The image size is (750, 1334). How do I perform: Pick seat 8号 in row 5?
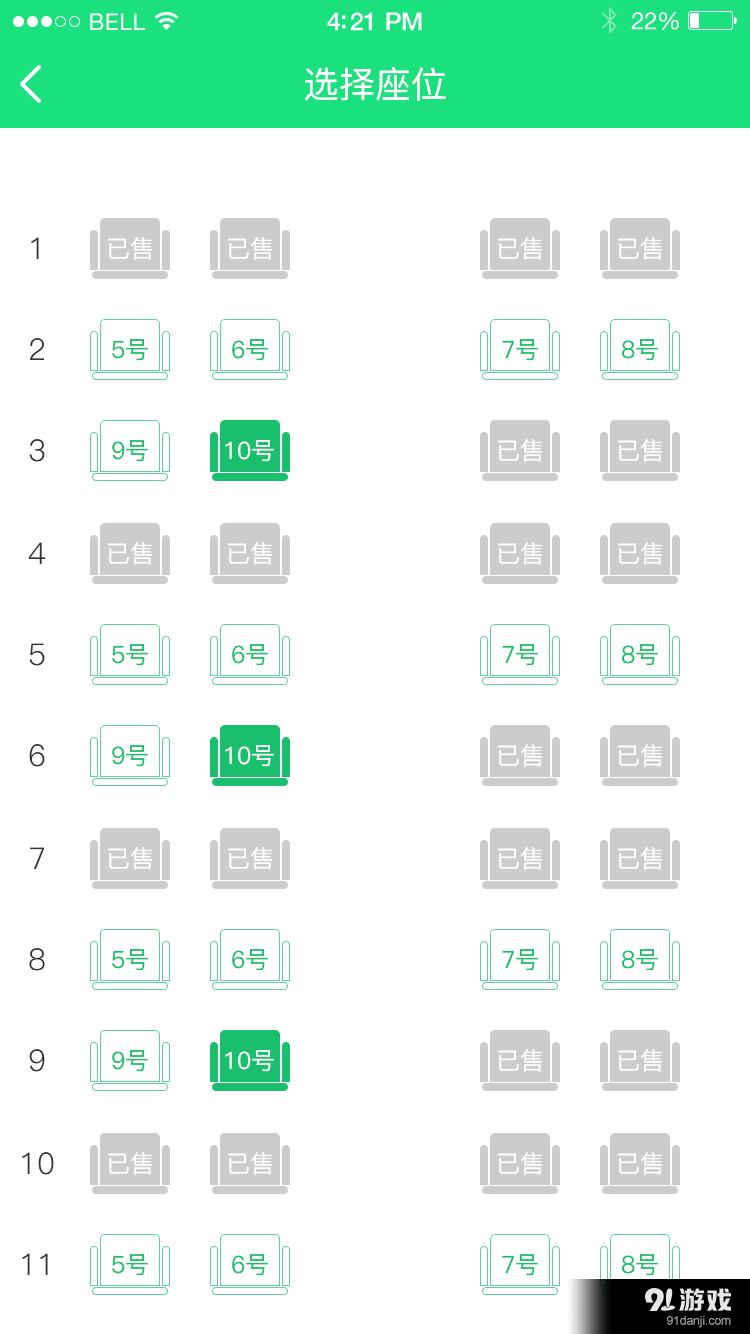pos(640,654)
